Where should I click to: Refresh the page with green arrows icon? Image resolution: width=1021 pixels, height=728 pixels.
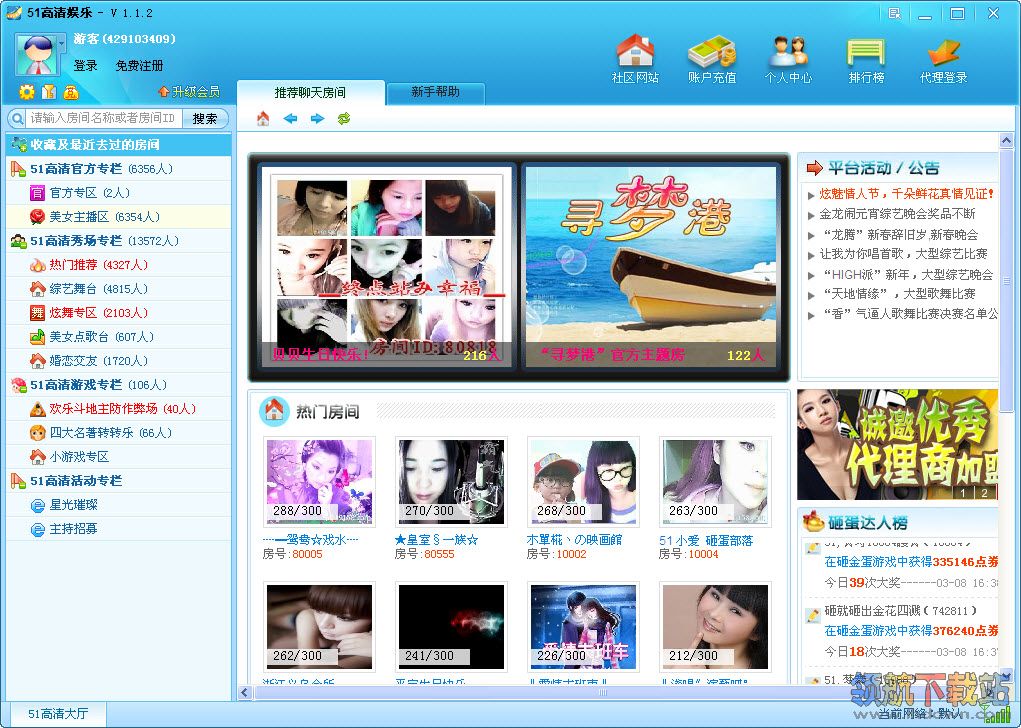[344, 119]
